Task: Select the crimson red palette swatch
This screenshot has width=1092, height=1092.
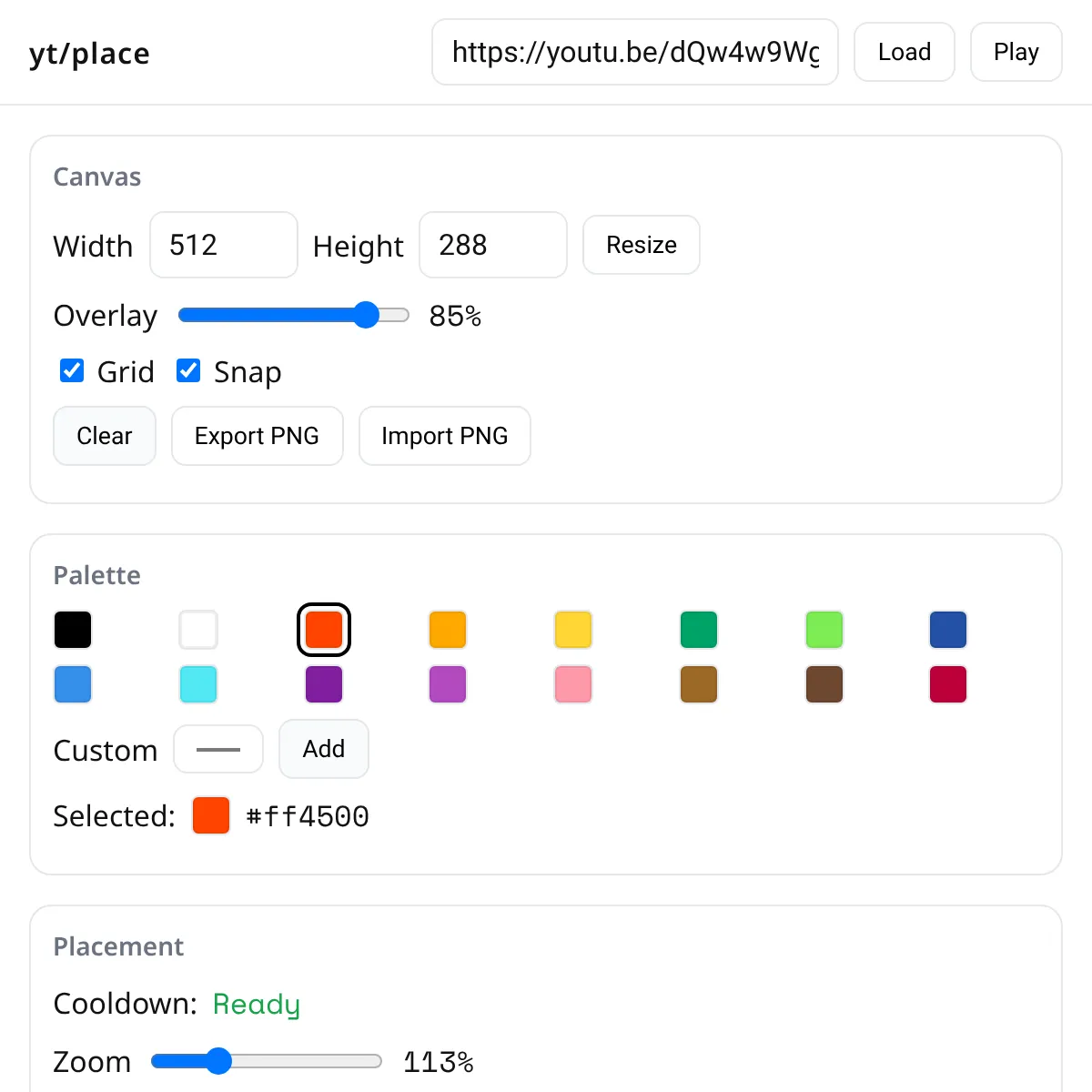Action: pos(948,684)
